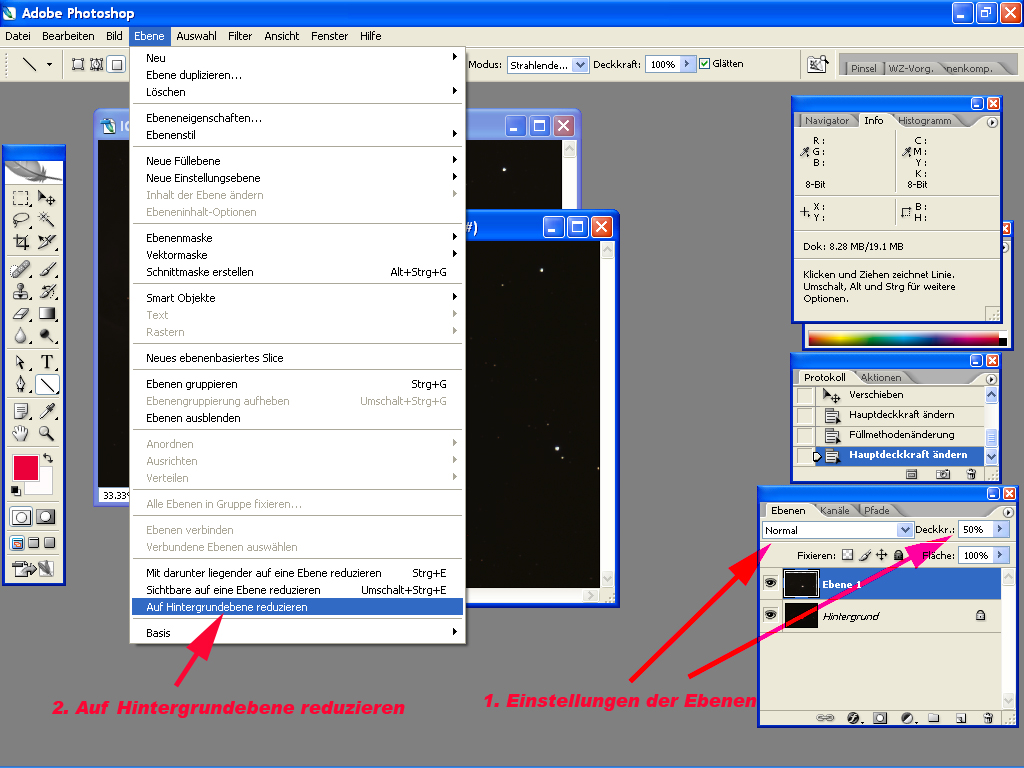The height and width of the screenshot is (768, 1024).
Task: Create new snapshot in Protokoll panel
Action: [x=942, y=473]
